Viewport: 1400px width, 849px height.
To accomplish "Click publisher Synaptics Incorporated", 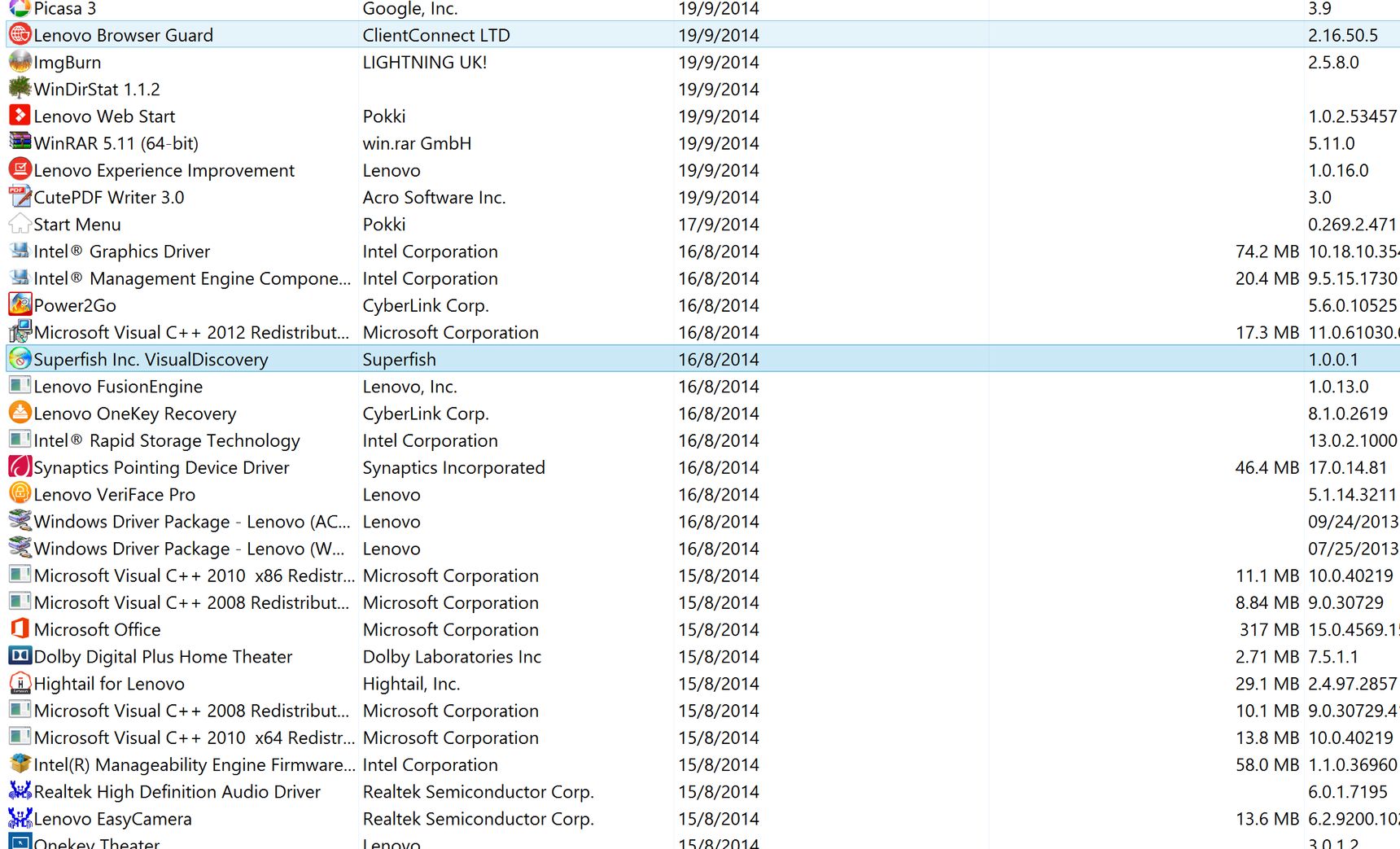I will click(453, 467).
